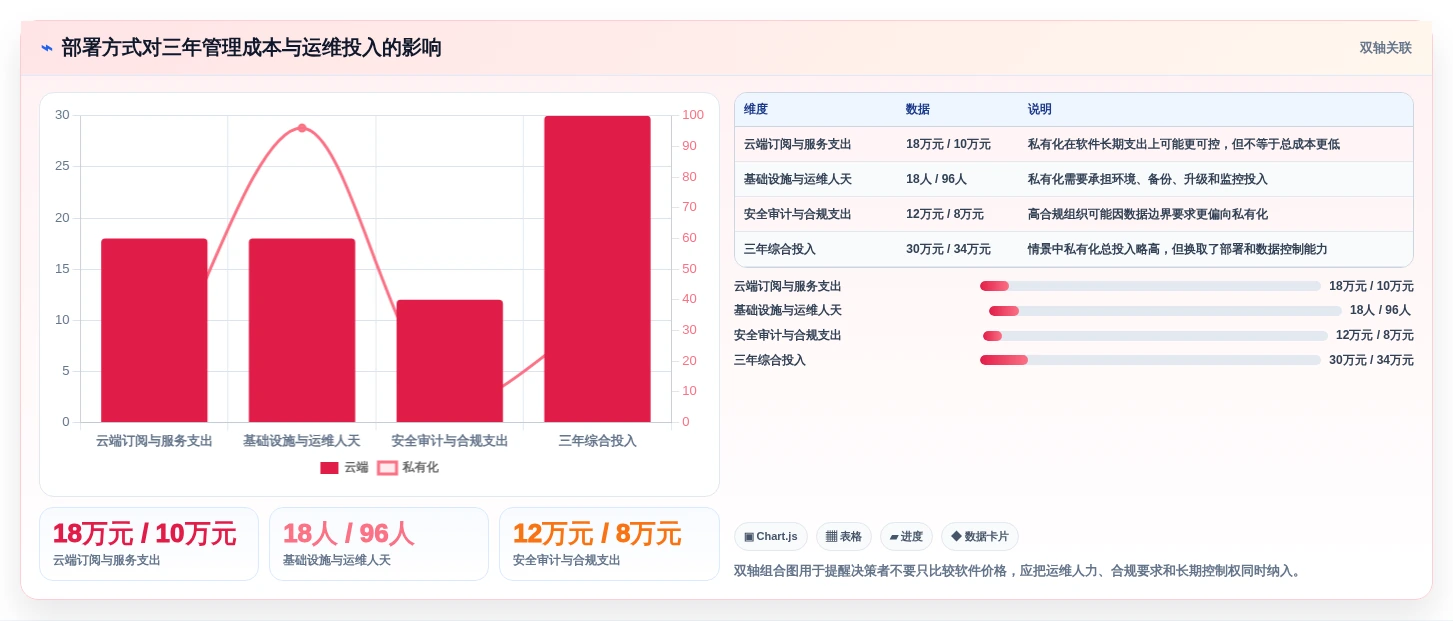Select the 进度 tag chip
The width and height of the screenshot is (1453, 621).
pos(906,537)
